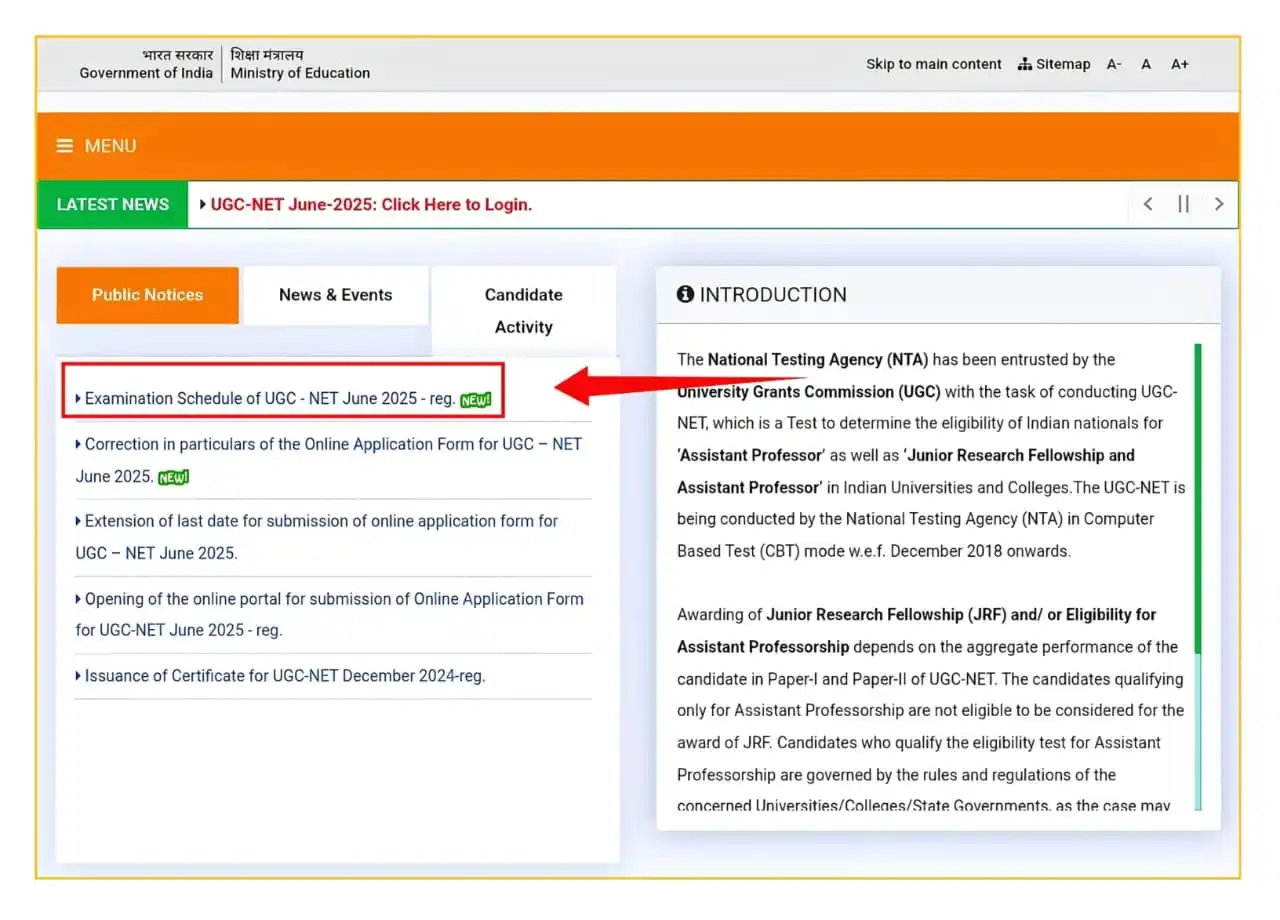Click the Introduction info icon

click(x=685, y=294)
